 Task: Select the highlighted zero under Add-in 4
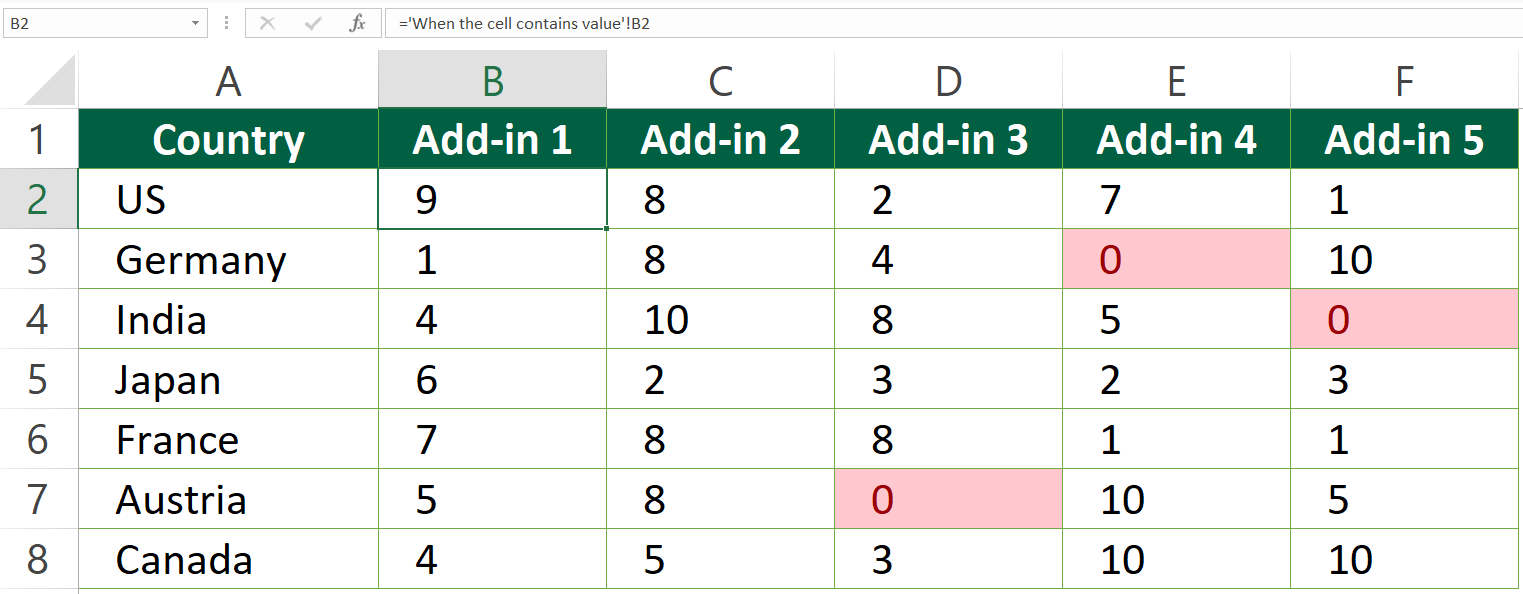coord(1175,259)
